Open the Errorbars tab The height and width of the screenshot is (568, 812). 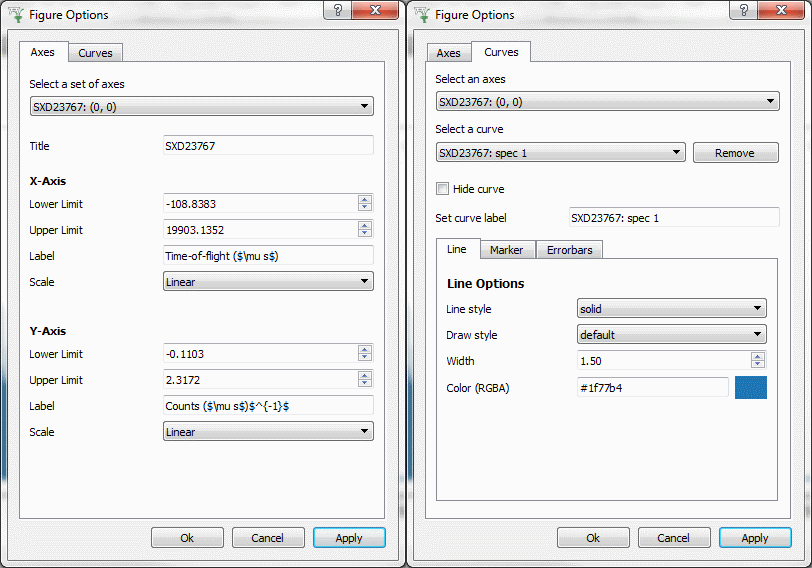pyautogui.click(x=569, y=250)
